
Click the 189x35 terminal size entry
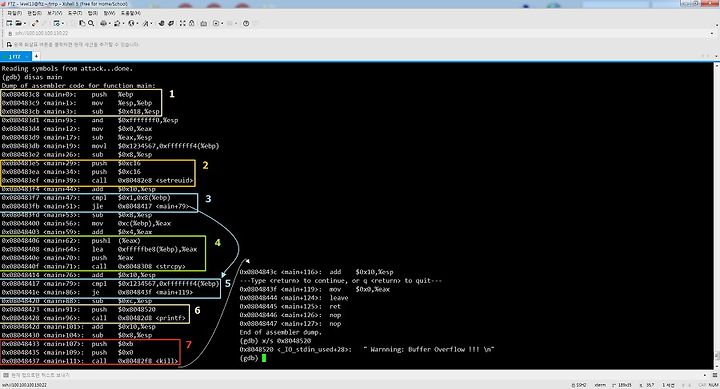click(622, 385)
